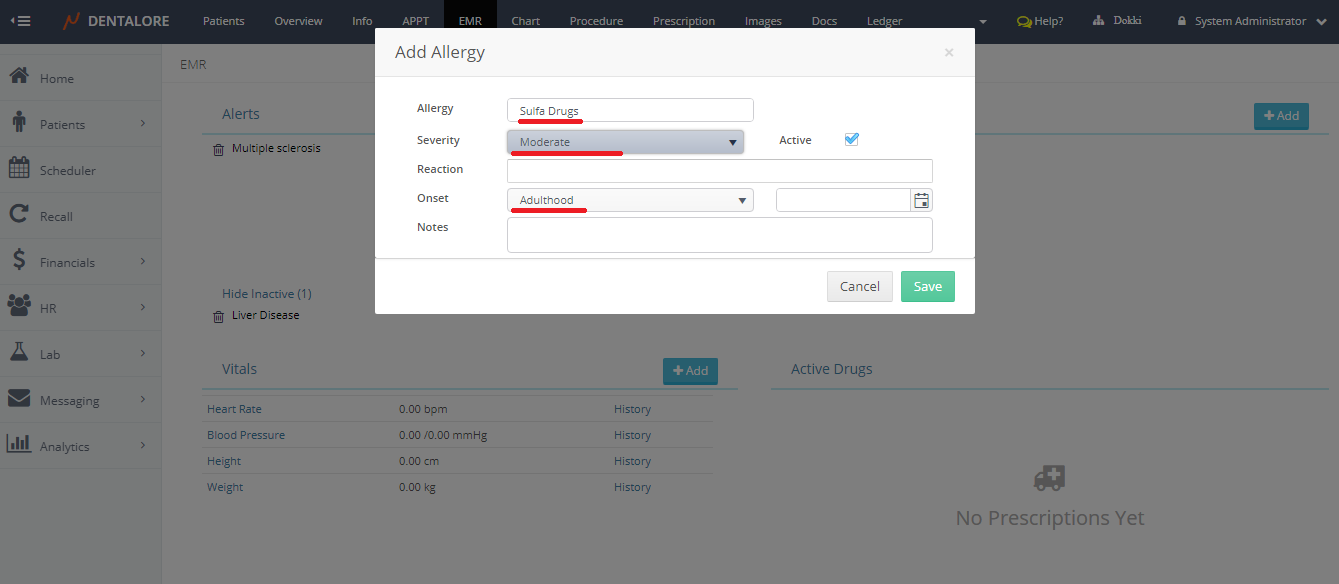Open the Severity dropdown showing Moderate
The width and height of the screenshot is (1339, 584).
point(625,142)
